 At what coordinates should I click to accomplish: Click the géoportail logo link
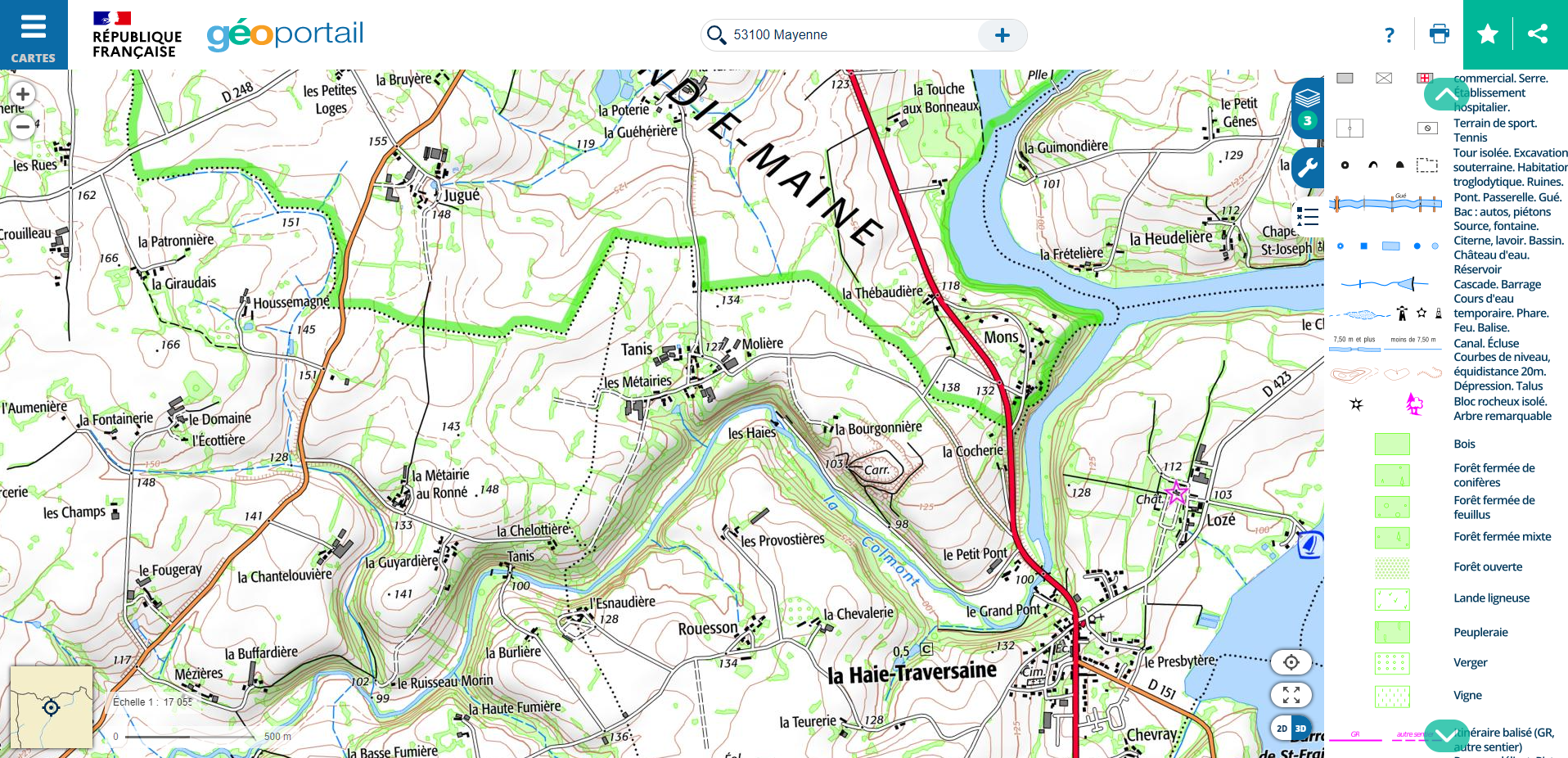(285, 34)
